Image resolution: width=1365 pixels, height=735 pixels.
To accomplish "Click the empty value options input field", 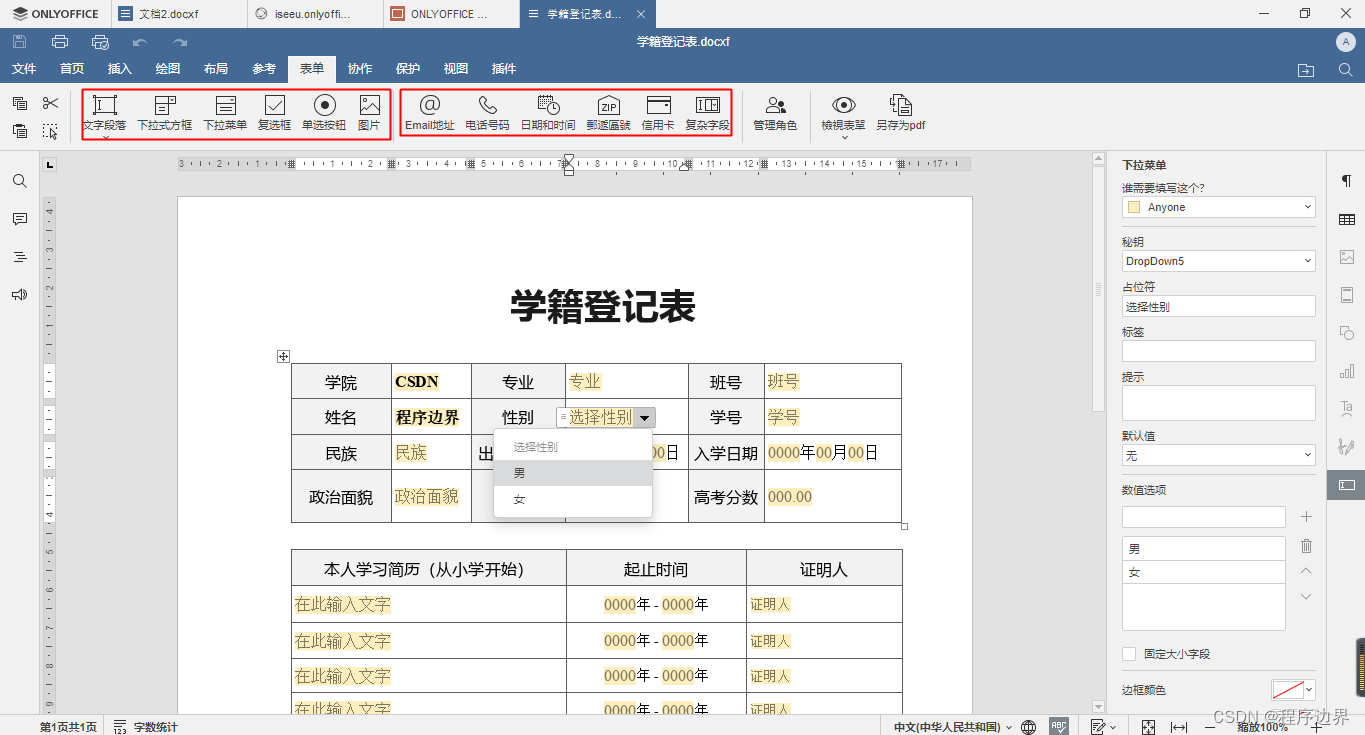I will [1204, 517].
